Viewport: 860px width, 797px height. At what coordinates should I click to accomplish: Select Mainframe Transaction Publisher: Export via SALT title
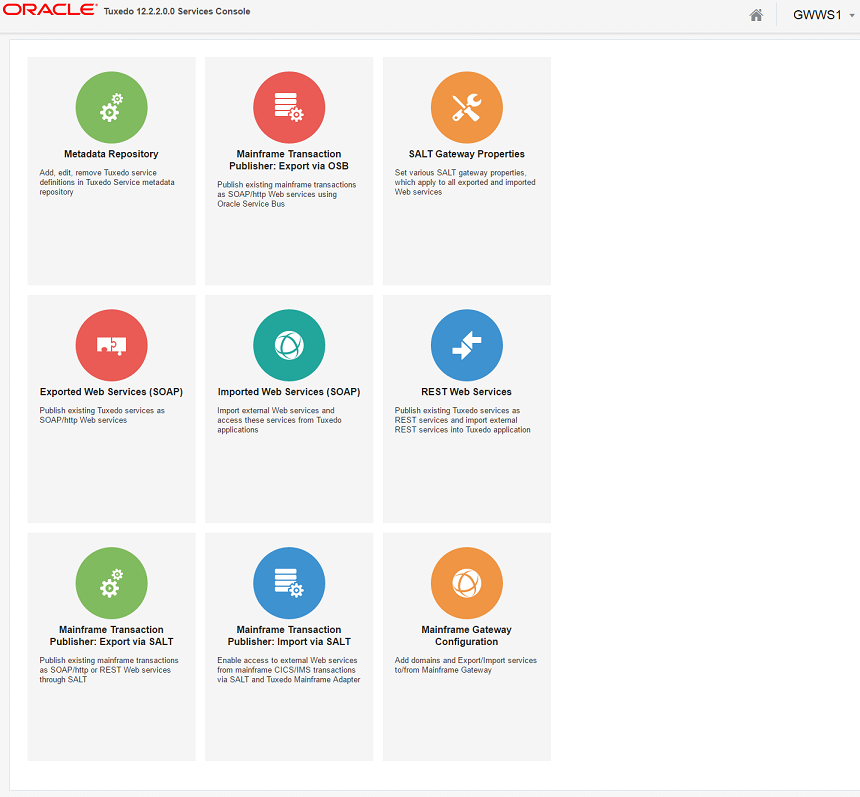111,636
